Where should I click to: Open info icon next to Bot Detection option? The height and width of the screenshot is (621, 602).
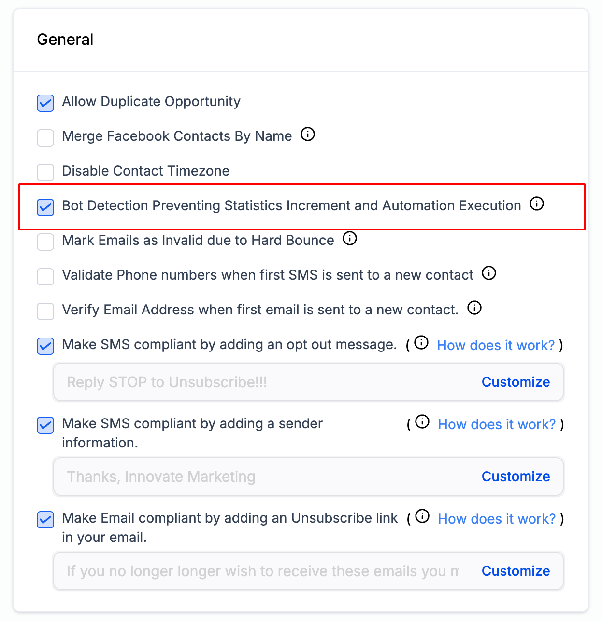coord(537,204)
